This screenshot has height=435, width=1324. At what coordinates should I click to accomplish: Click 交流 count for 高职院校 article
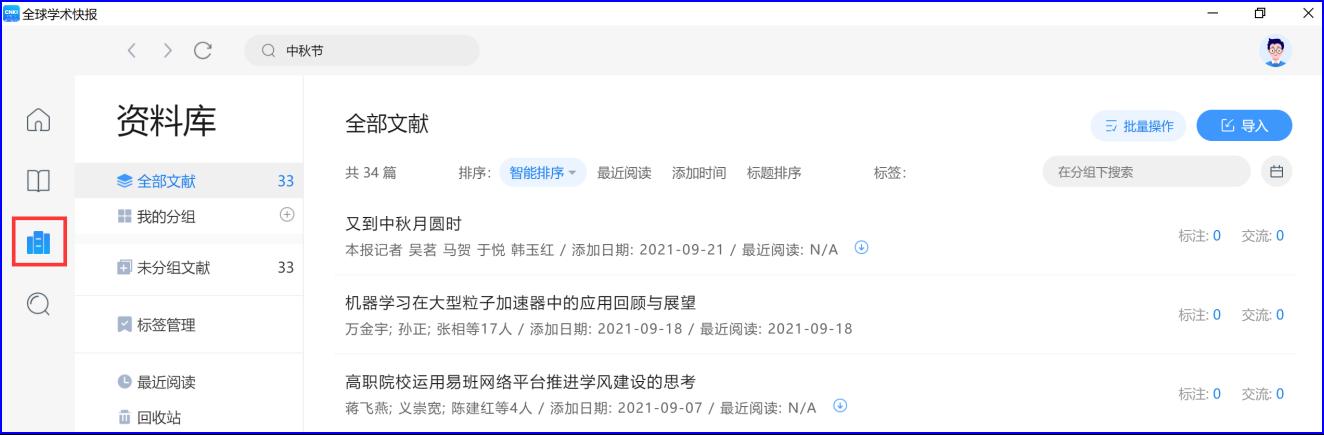click(1263, 394)
